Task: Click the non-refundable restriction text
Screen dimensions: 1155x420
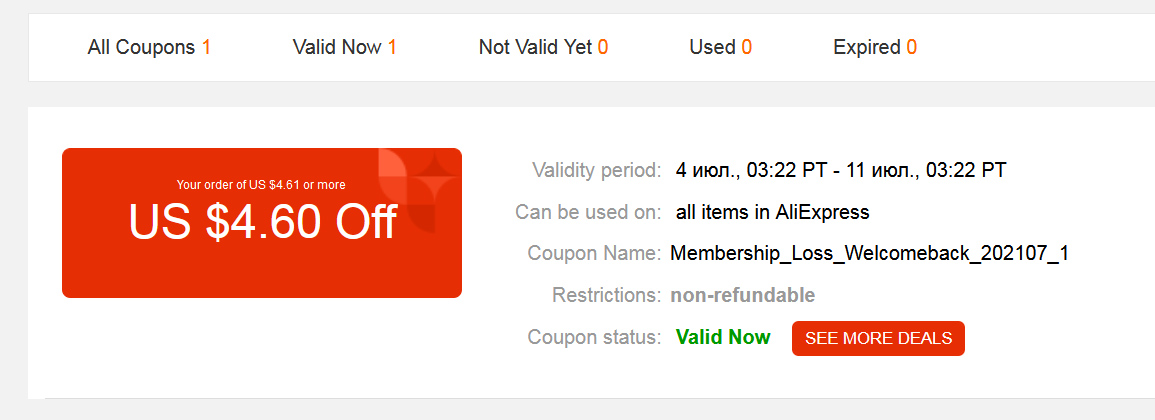Action: [742, 295]
